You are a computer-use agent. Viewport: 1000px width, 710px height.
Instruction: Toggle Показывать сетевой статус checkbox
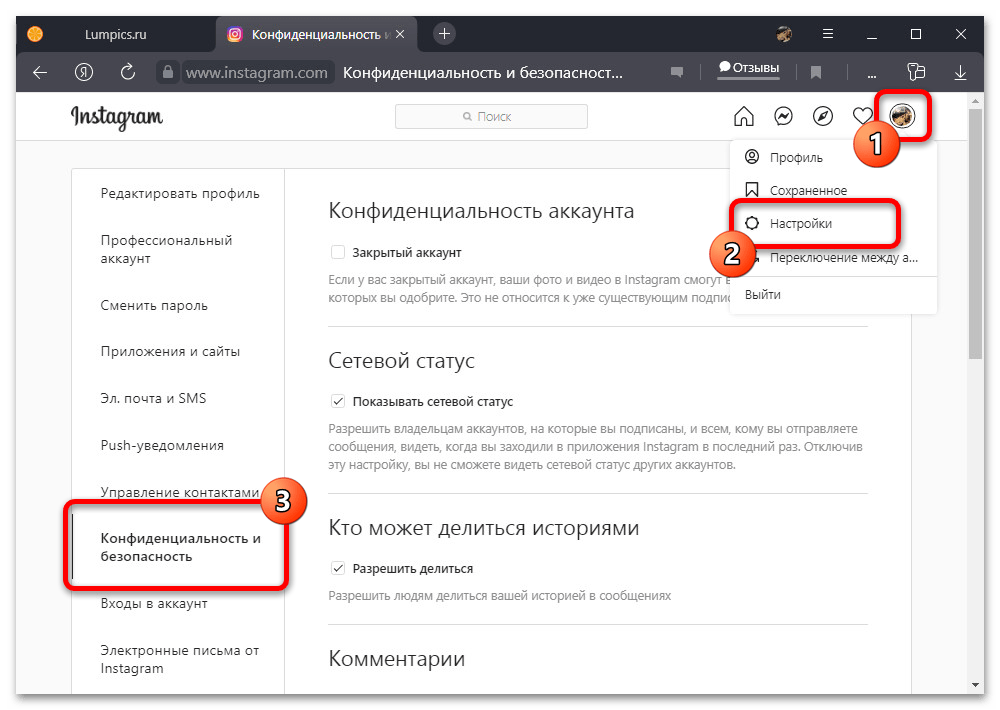click(x=338, y=401)
